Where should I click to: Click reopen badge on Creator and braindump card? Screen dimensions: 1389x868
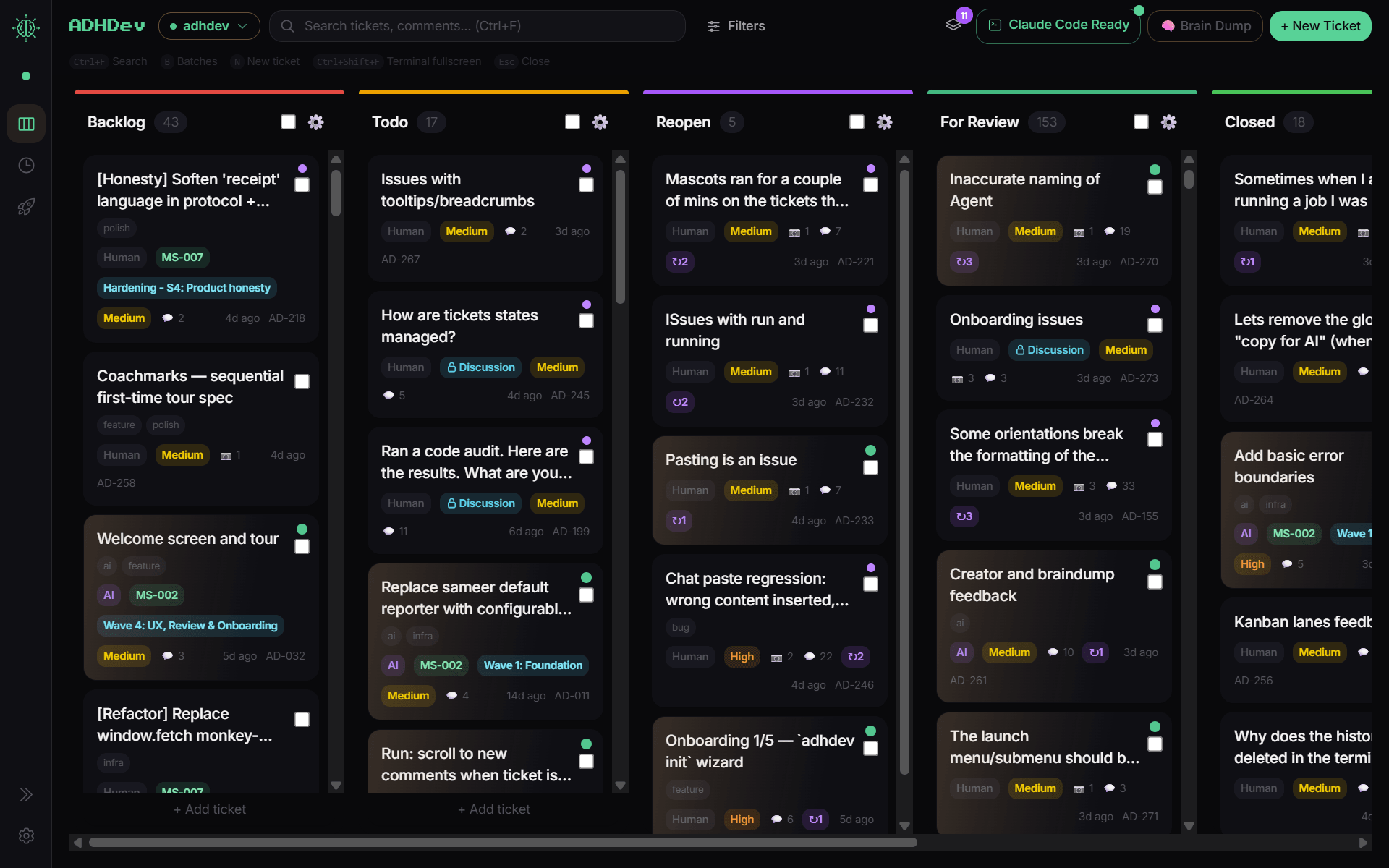(1096, 652)
